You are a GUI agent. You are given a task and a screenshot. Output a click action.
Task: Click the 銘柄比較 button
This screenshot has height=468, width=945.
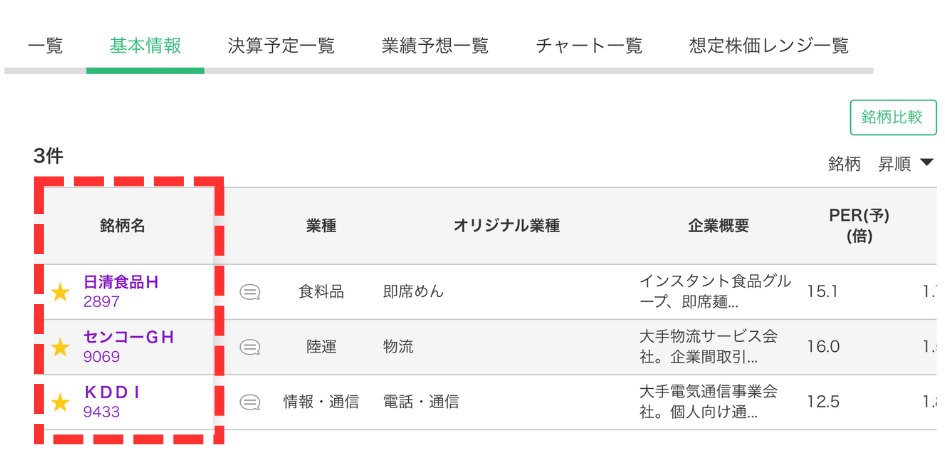pos(893,117)
